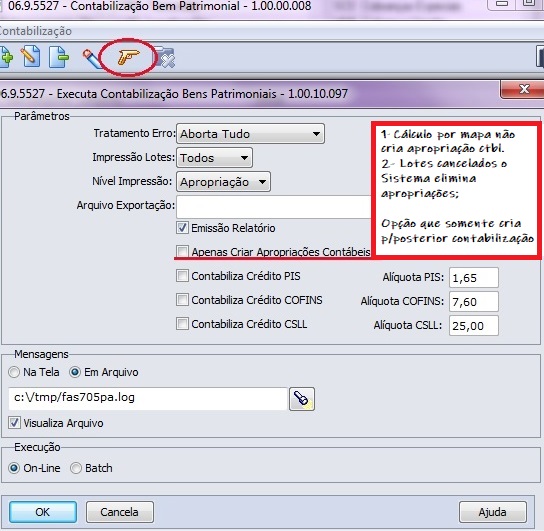Select the Em Arquivo radio button
The image size is (544, 531).
[75, 372]
